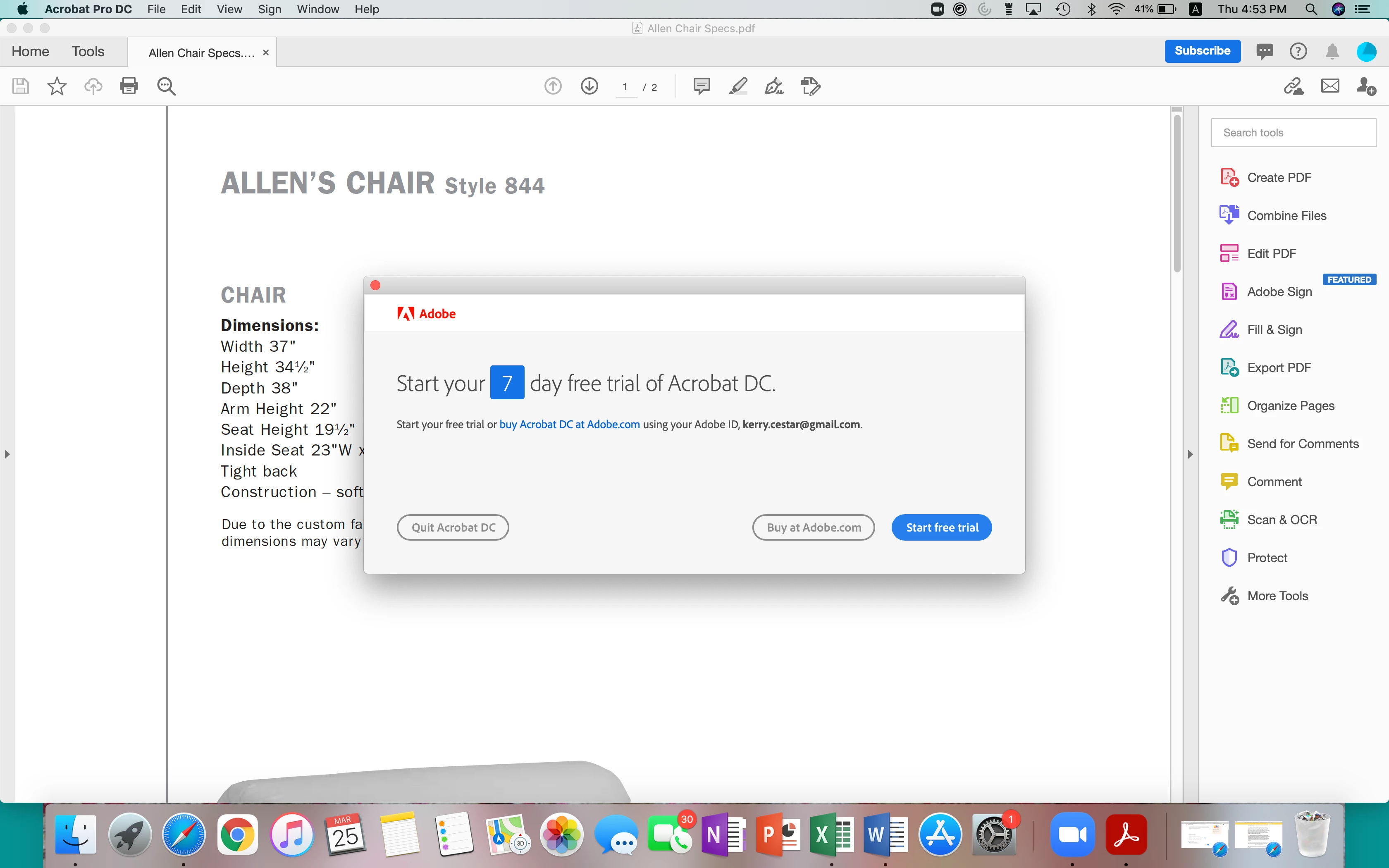This screenshot has width=1389, height=868.
Task: Click the print file icon
Action: 129,86
